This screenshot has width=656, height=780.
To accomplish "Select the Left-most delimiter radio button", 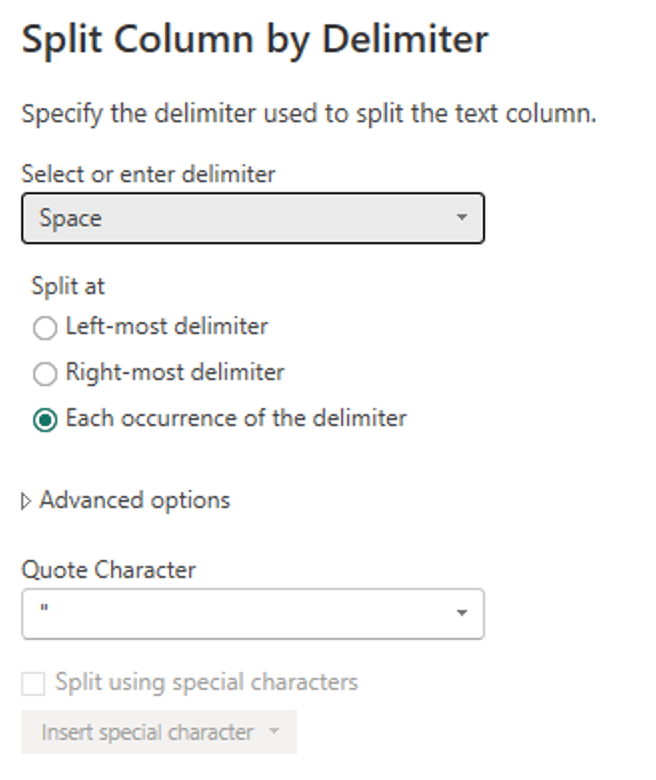I will (45, 328).
